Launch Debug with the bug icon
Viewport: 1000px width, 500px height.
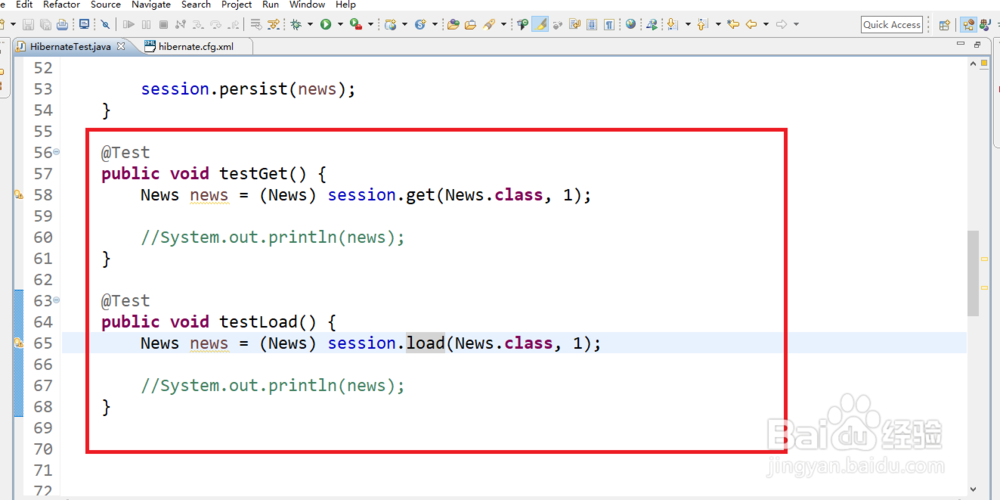point(295,24)
